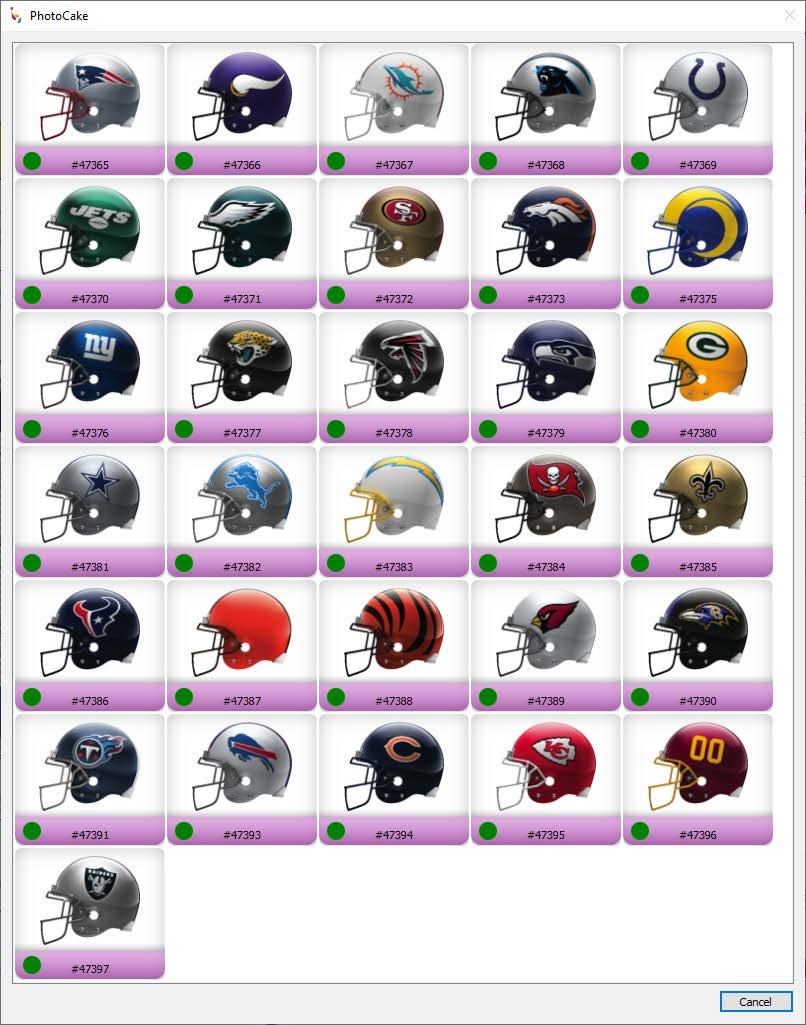The width and height of the screenshot is (806, 1025).
Task: Choose the 49ers helmet #47372
Action: coord(394,231)
